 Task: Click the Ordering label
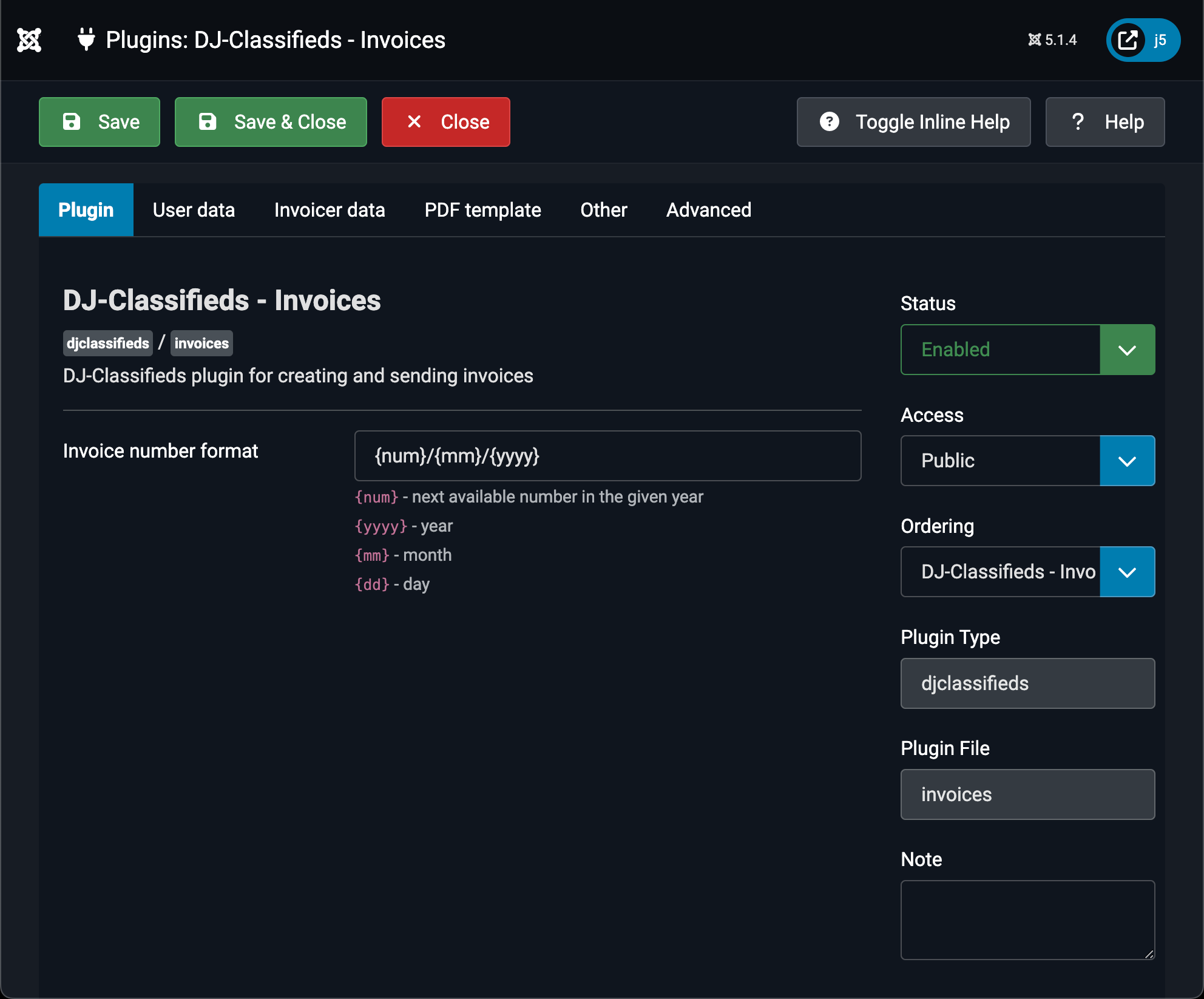click(x=938, y=526)
